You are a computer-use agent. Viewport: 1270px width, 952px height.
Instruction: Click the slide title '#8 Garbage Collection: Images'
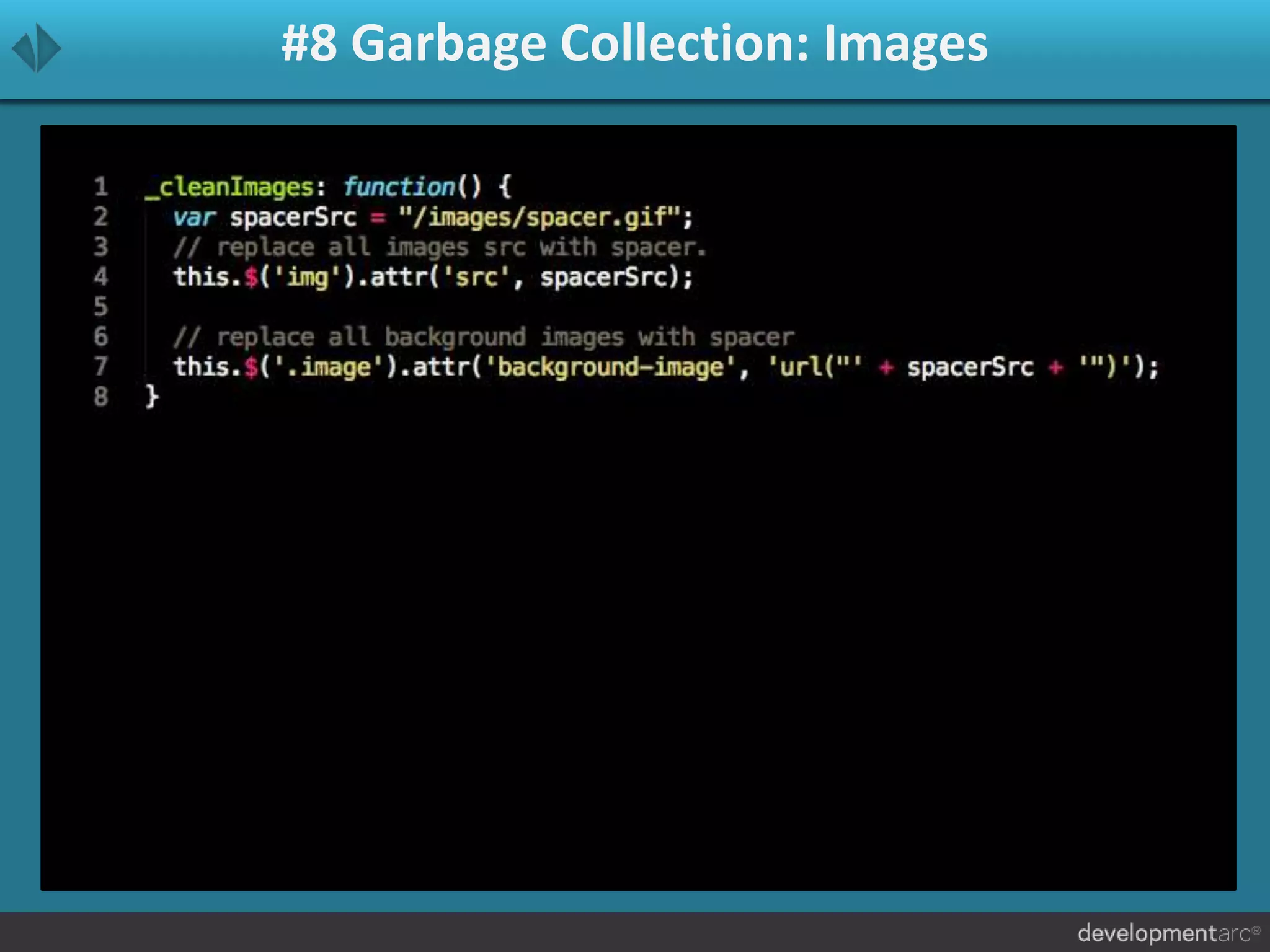[634, 43]
